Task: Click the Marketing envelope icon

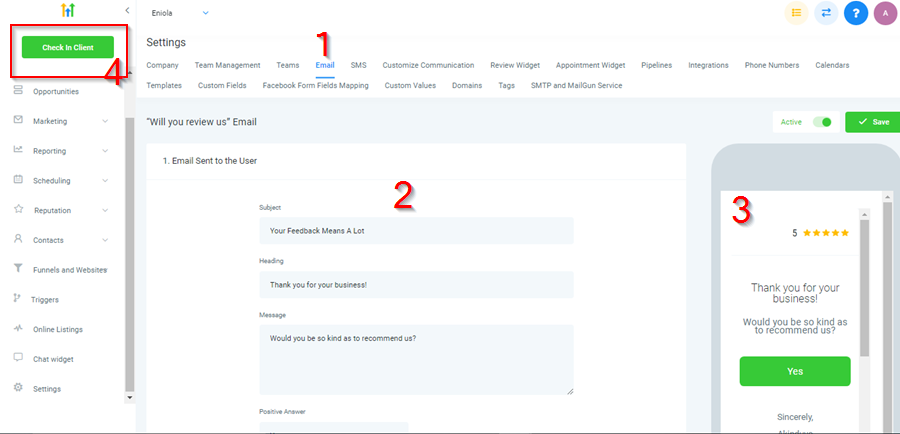Action: click(18, 120)
